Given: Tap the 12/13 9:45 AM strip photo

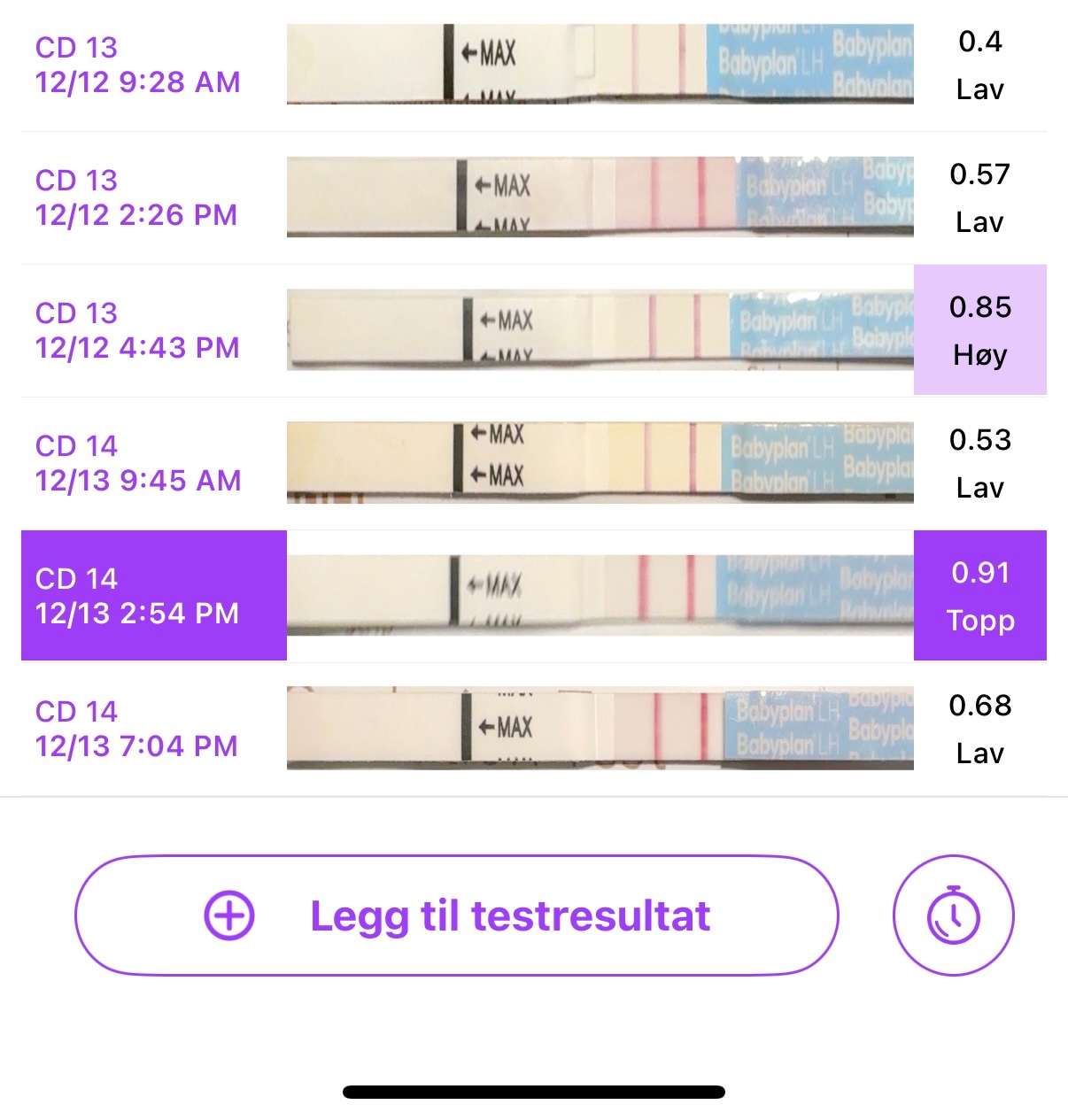Looking at the screenshot, I should (600, 462).
